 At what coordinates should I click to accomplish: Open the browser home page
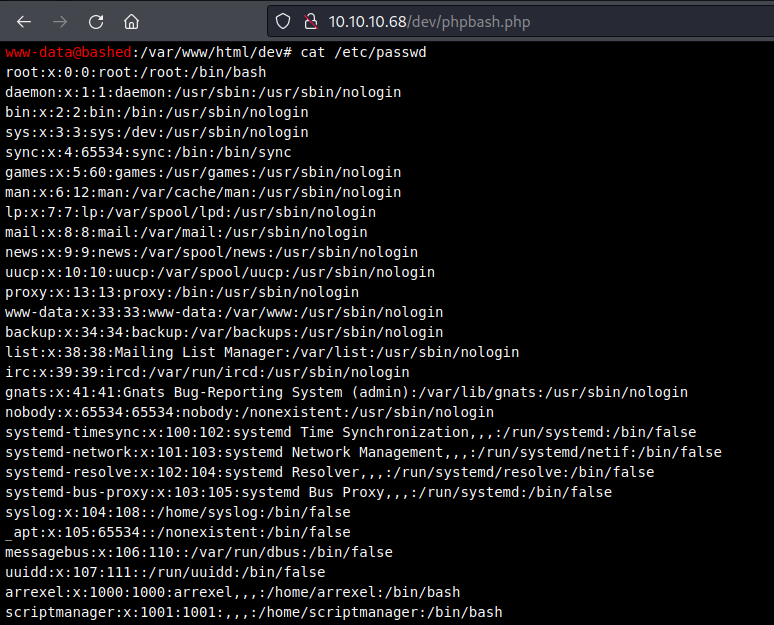131,21
